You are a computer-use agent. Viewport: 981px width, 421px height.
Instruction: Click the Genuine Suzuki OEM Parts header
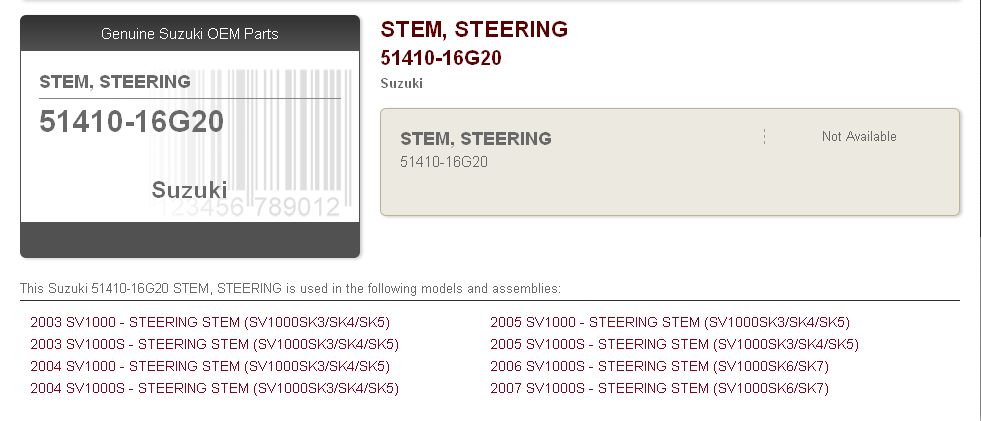click(190, 34)
